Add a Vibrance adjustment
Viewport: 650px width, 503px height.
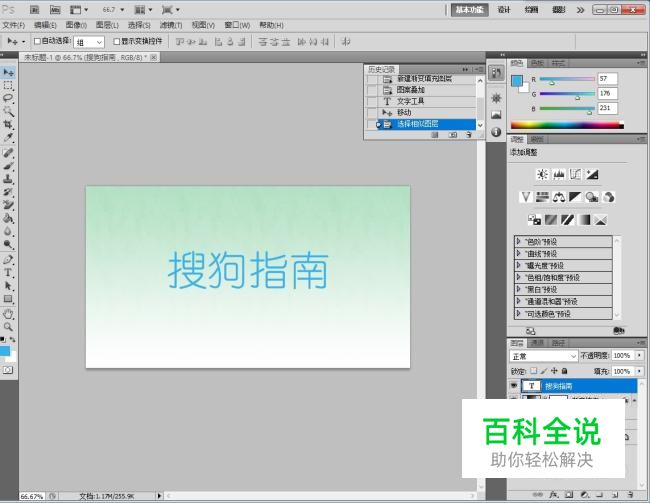[x=526, y=197]
